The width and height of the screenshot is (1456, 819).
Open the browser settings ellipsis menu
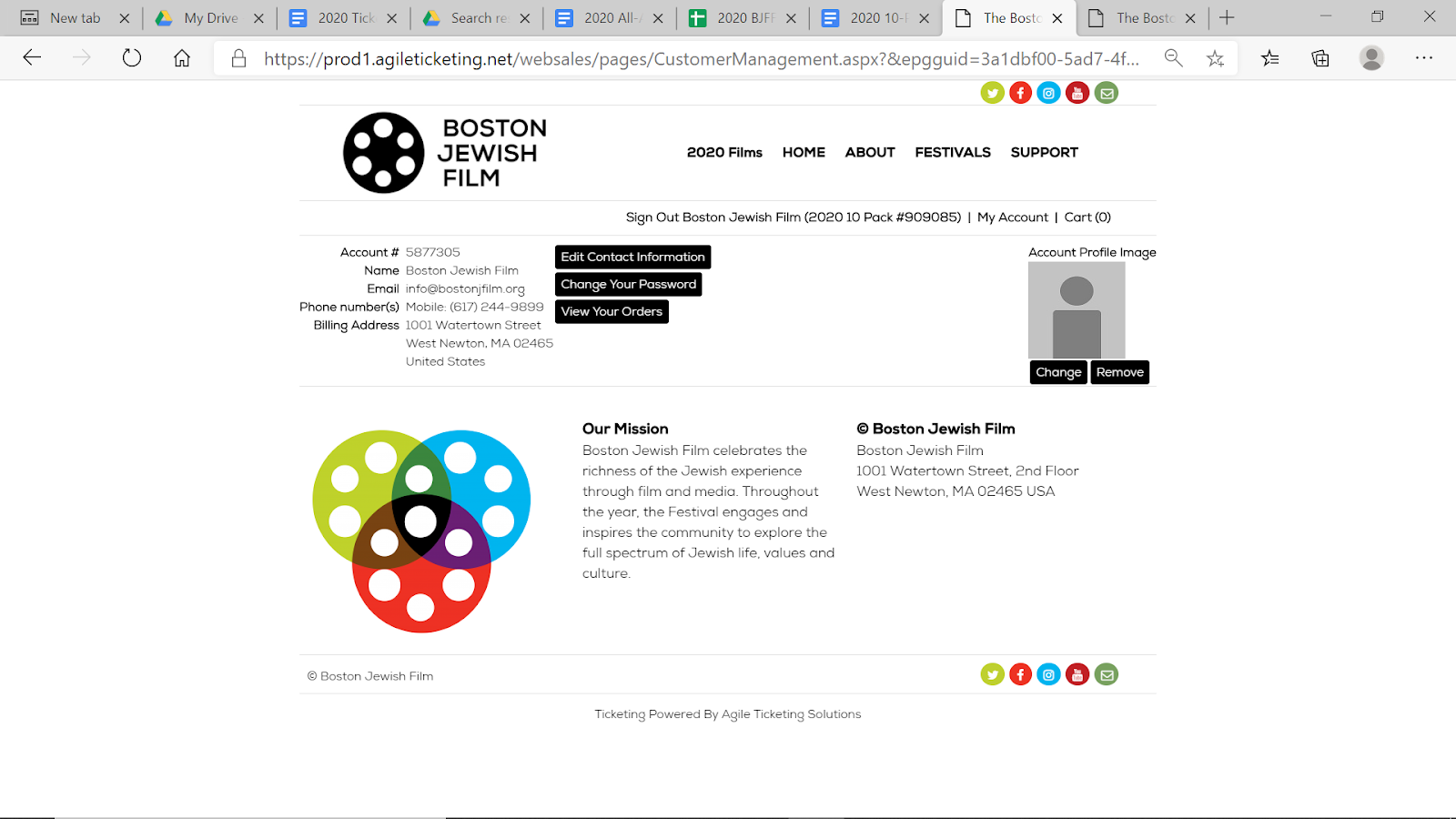(x=1424, y=58)
